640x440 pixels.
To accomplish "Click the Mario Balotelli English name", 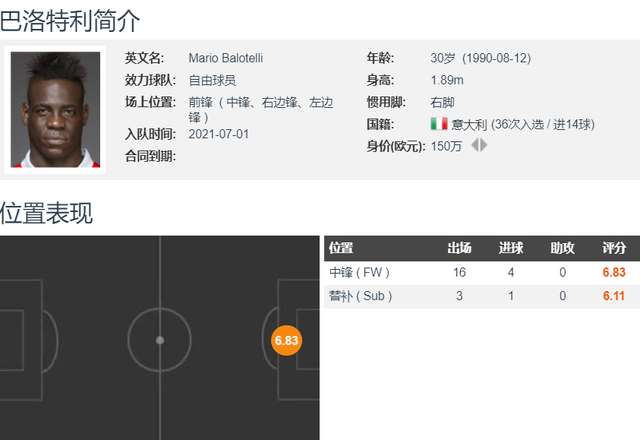I will [226, 58].
